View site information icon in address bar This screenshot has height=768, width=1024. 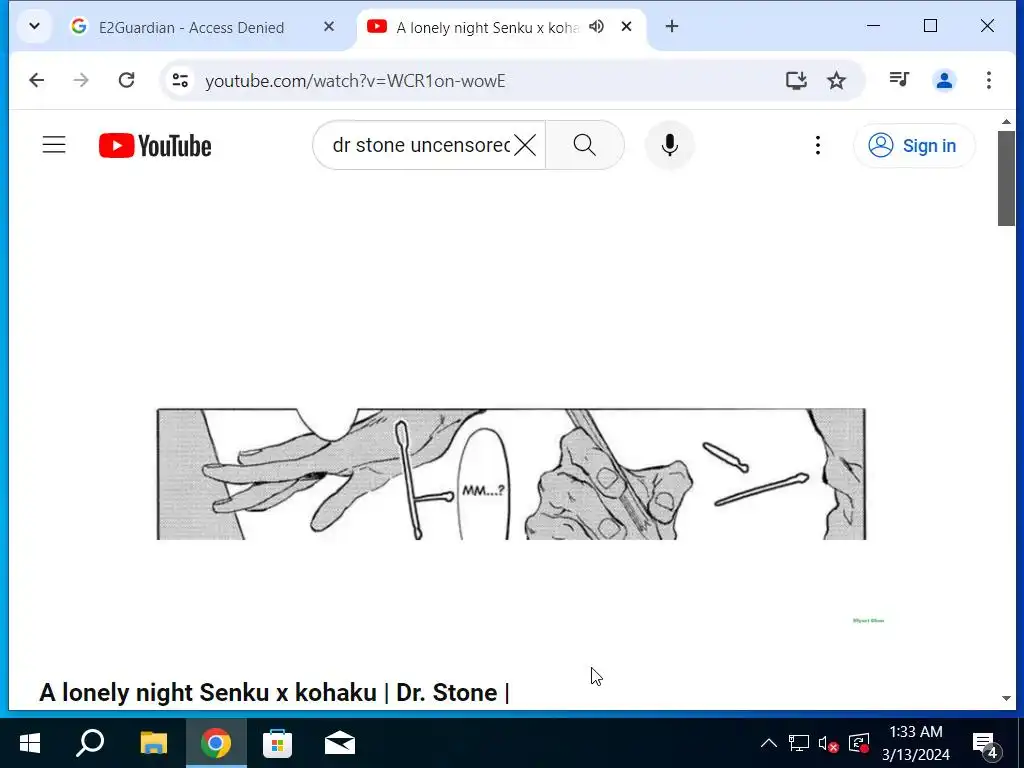(180, 80)
